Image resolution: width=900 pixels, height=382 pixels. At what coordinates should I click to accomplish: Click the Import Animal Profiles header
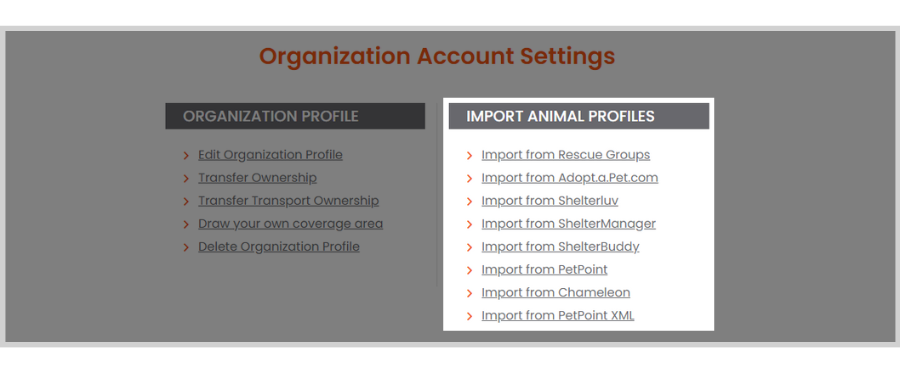(579, 116)
